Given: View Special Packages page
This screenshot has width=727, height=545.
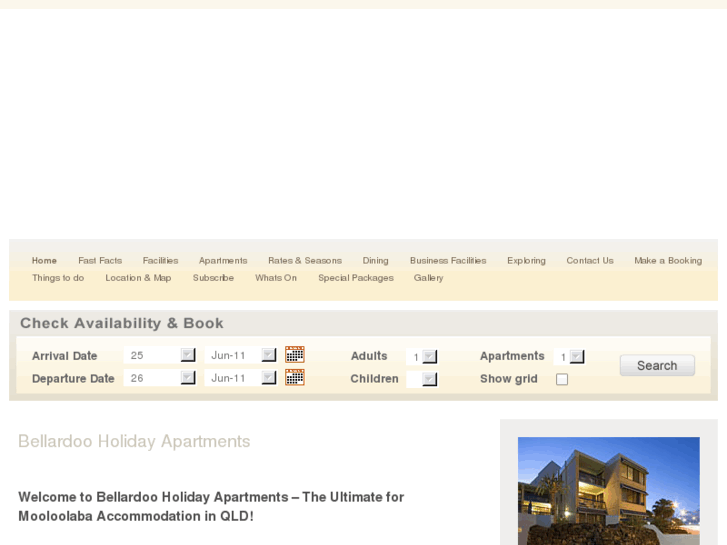Looking at the screenshot, I should tap(356, 278).
